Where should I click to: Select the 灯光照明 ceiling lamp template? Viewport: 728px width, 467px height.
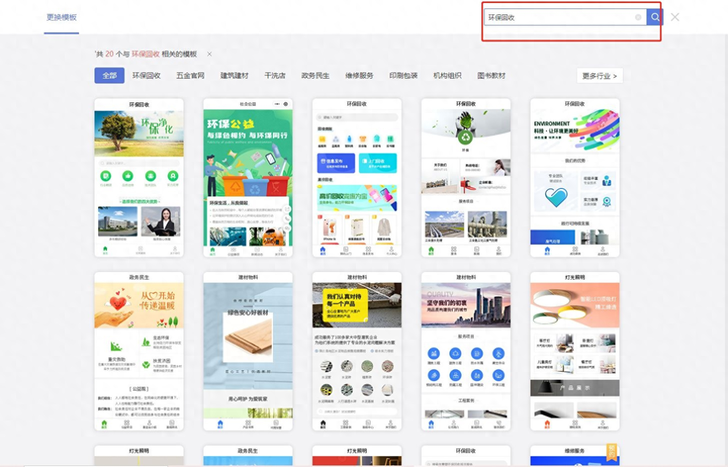coord(575,351)
